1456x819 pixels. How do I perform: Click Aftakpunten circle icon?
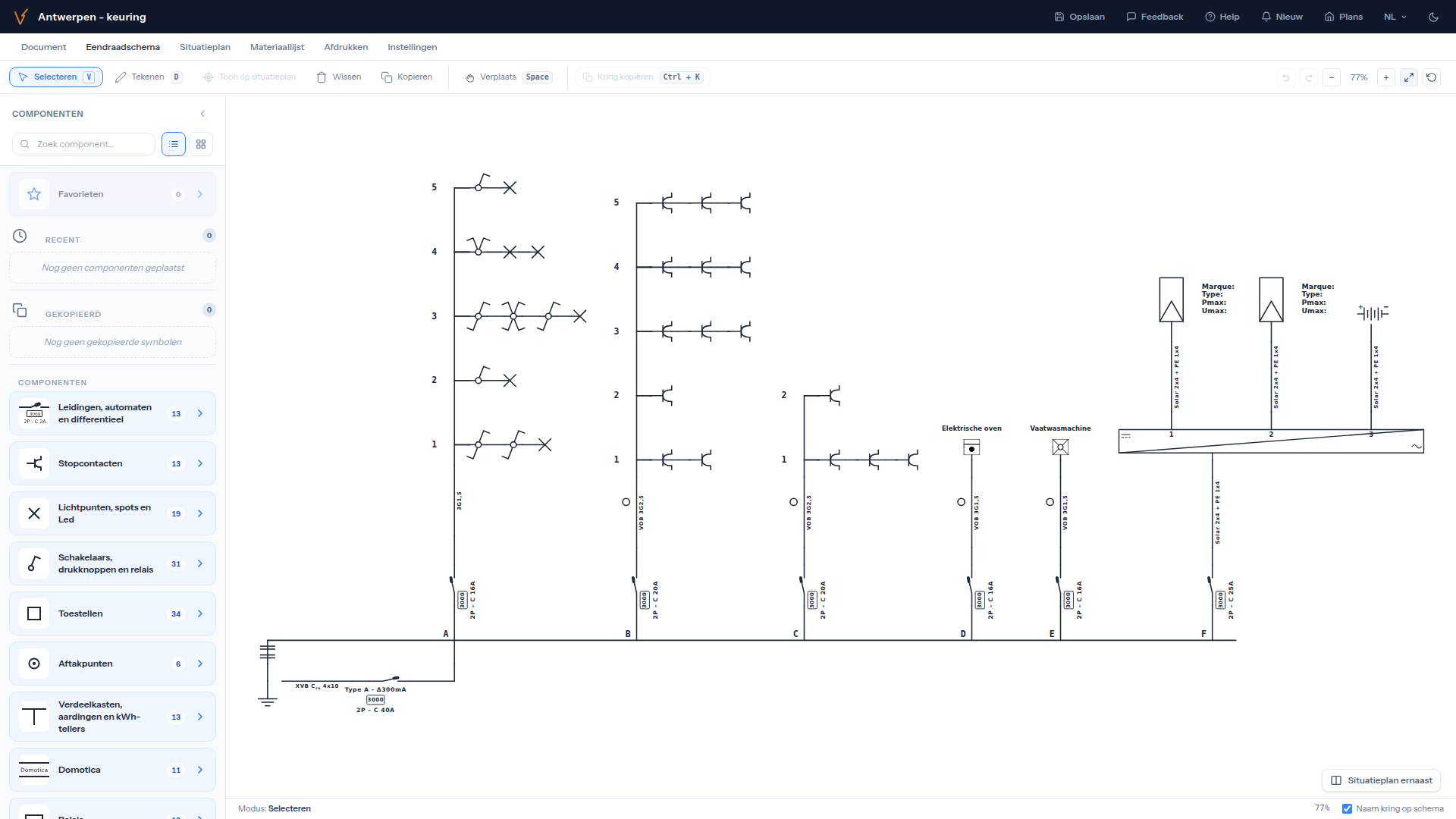(x=34, y=664)
